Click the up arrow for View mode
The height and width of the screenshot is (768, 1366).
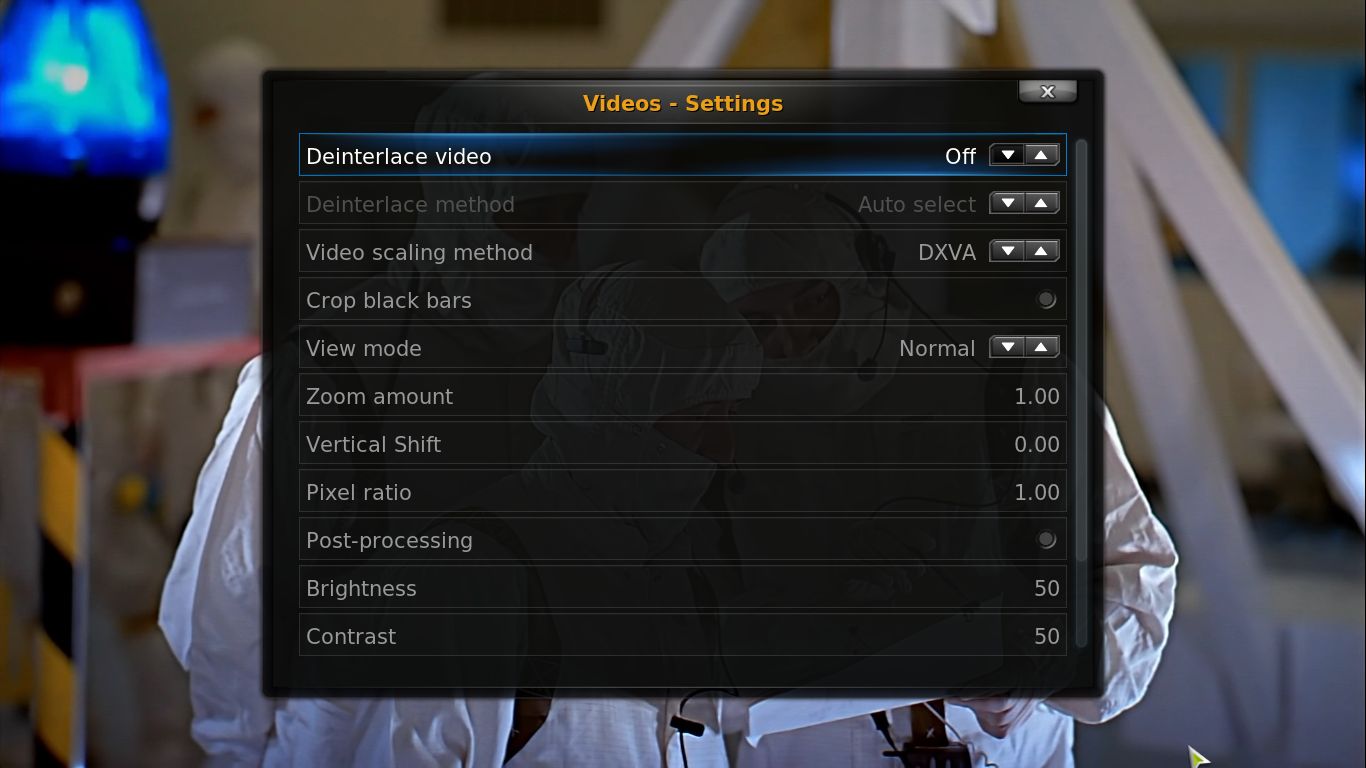(1042, 347)
